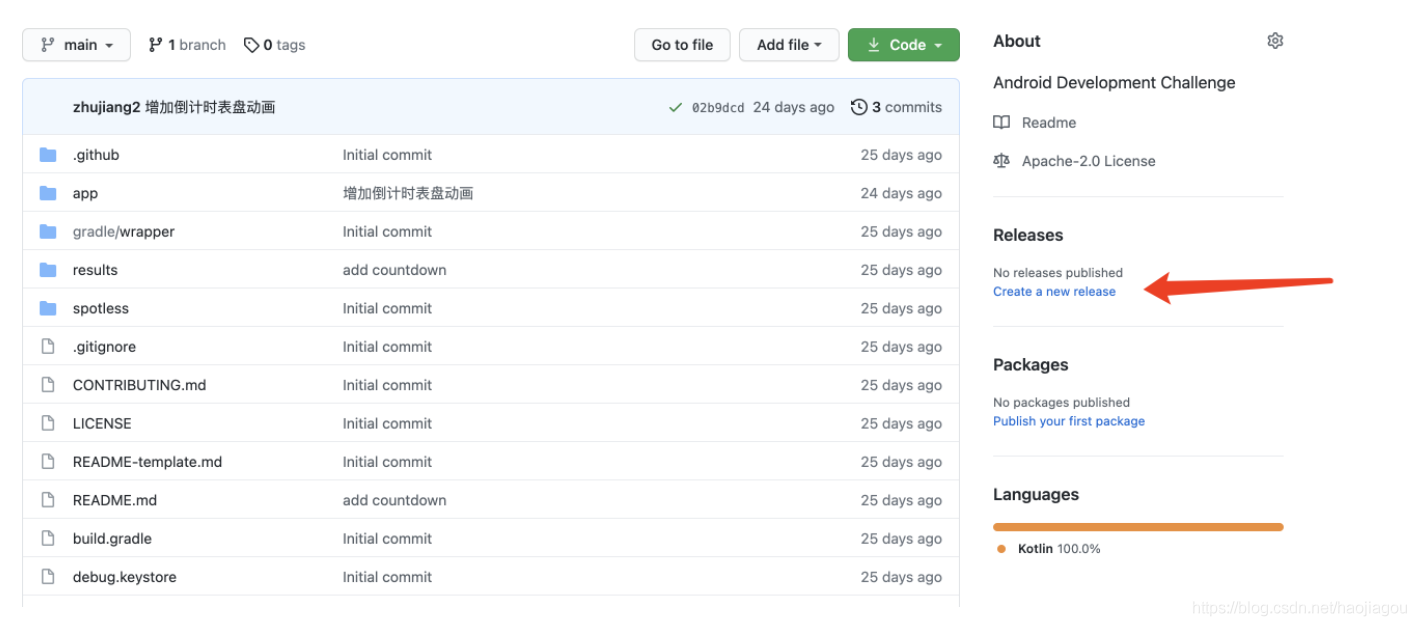Open the .gitignore file
This screenshot has height=626, width=1416.
(104, 347)
